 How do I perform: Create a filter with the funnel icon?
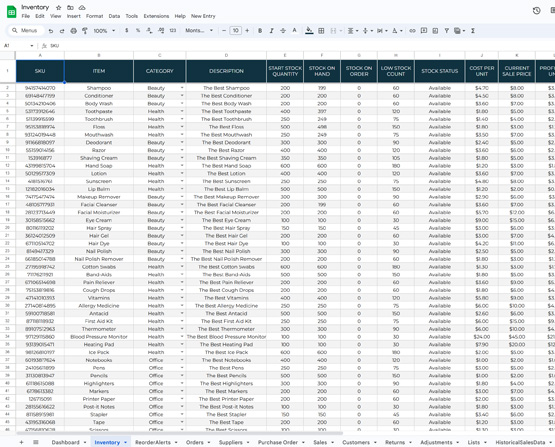(x=446, y=31)
